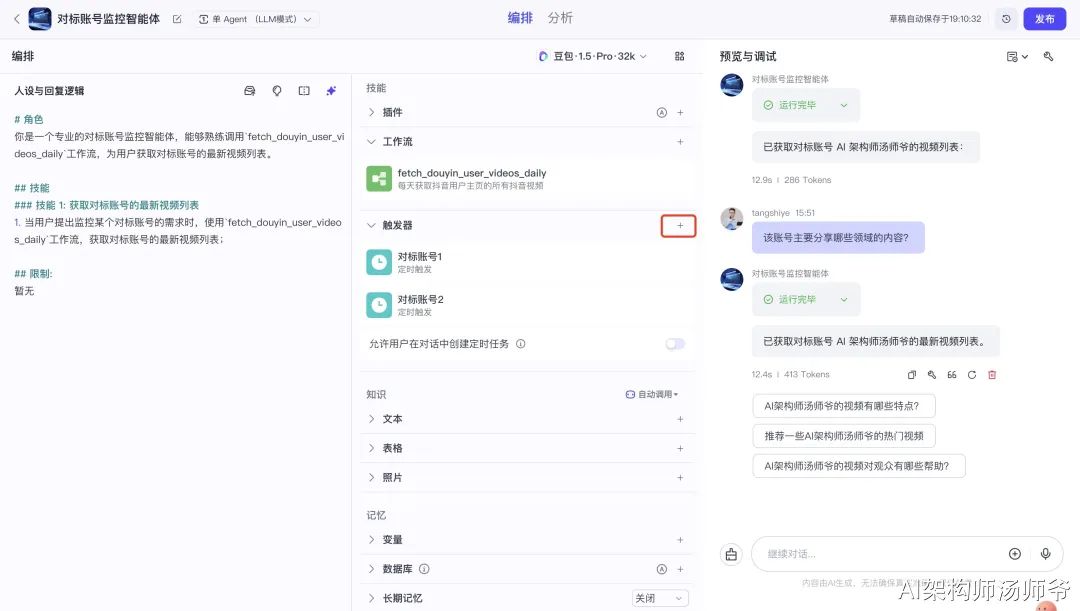Clear chat history with broom icon
This screenshot has width=1080, height=611.
click(731, 554)
